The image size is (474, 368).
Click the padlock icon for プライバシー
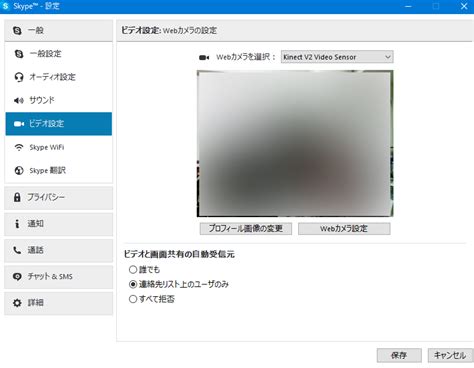[17, 197]
